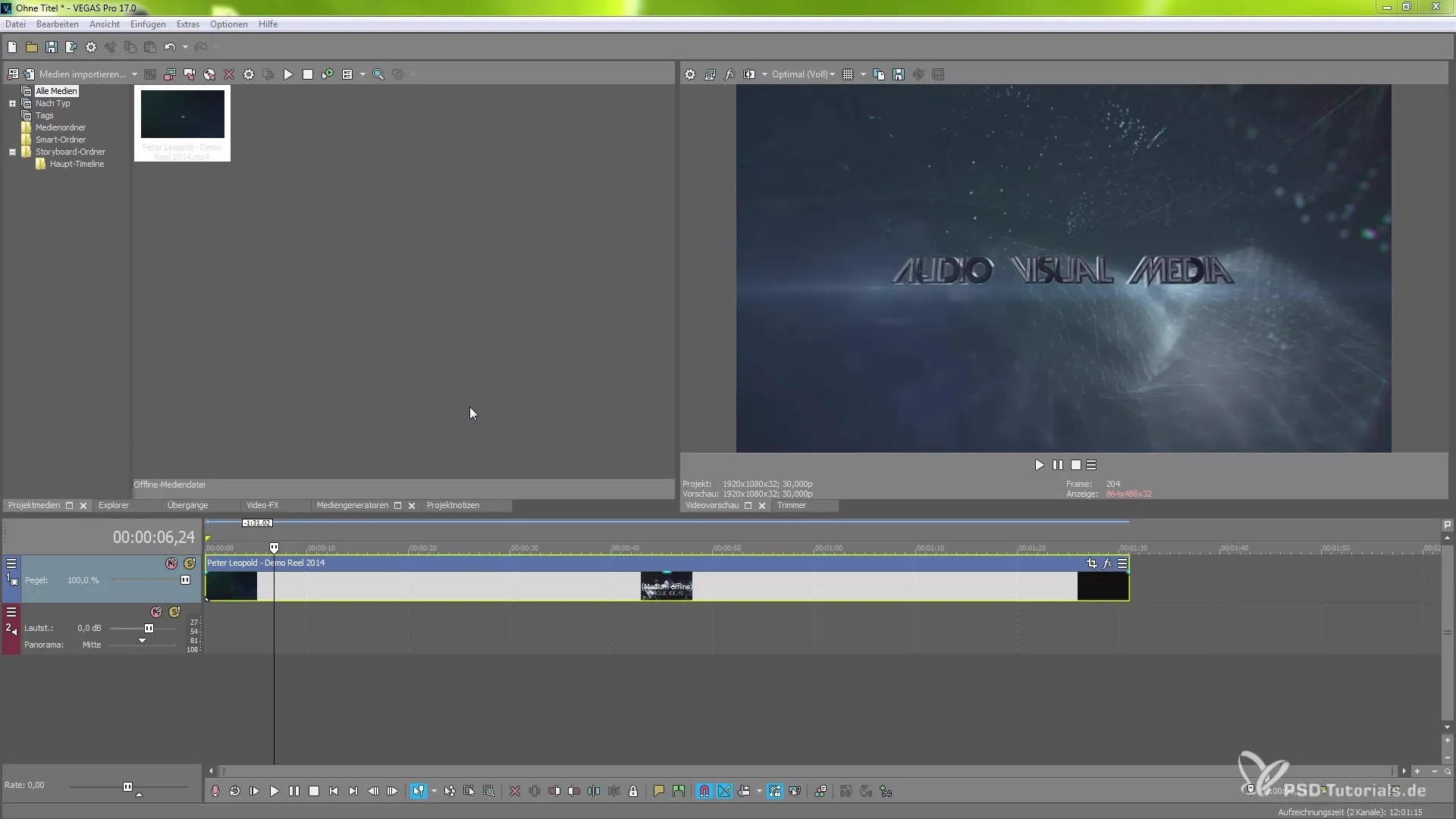Click the lock event padlock icon
Screen dimensions: 1456x819
[x=633, y=791]
